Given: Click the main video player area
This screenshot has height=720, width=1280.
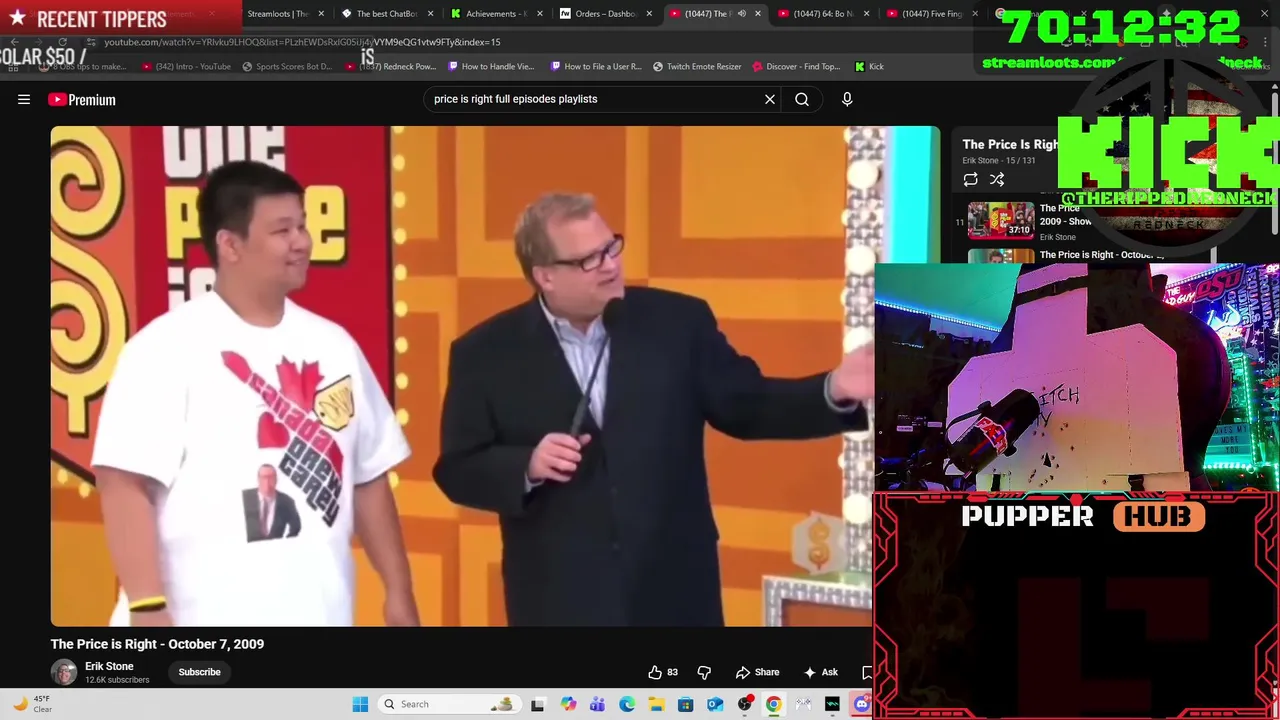Looking at the screenshot, I should click(461, 376).
